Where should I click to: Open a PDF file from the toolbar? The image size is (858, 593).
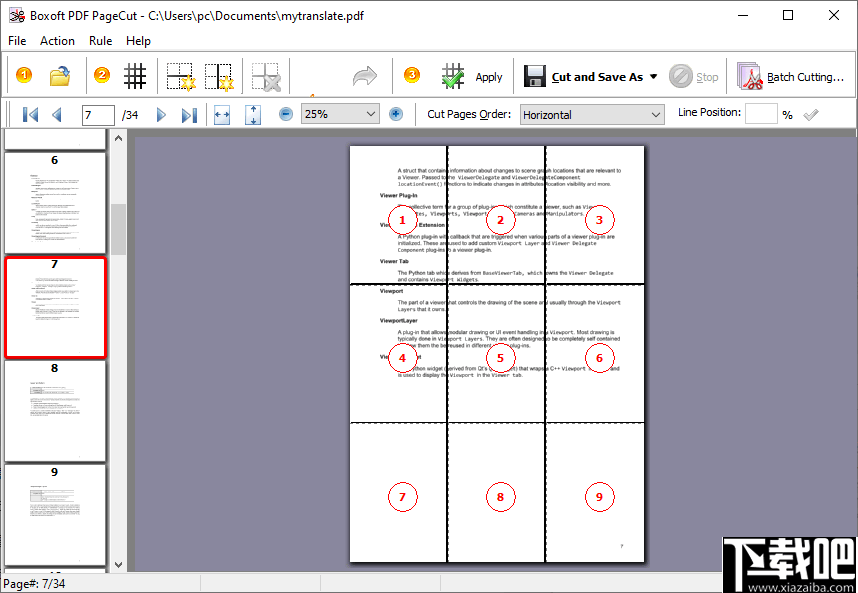pos(62,75)
